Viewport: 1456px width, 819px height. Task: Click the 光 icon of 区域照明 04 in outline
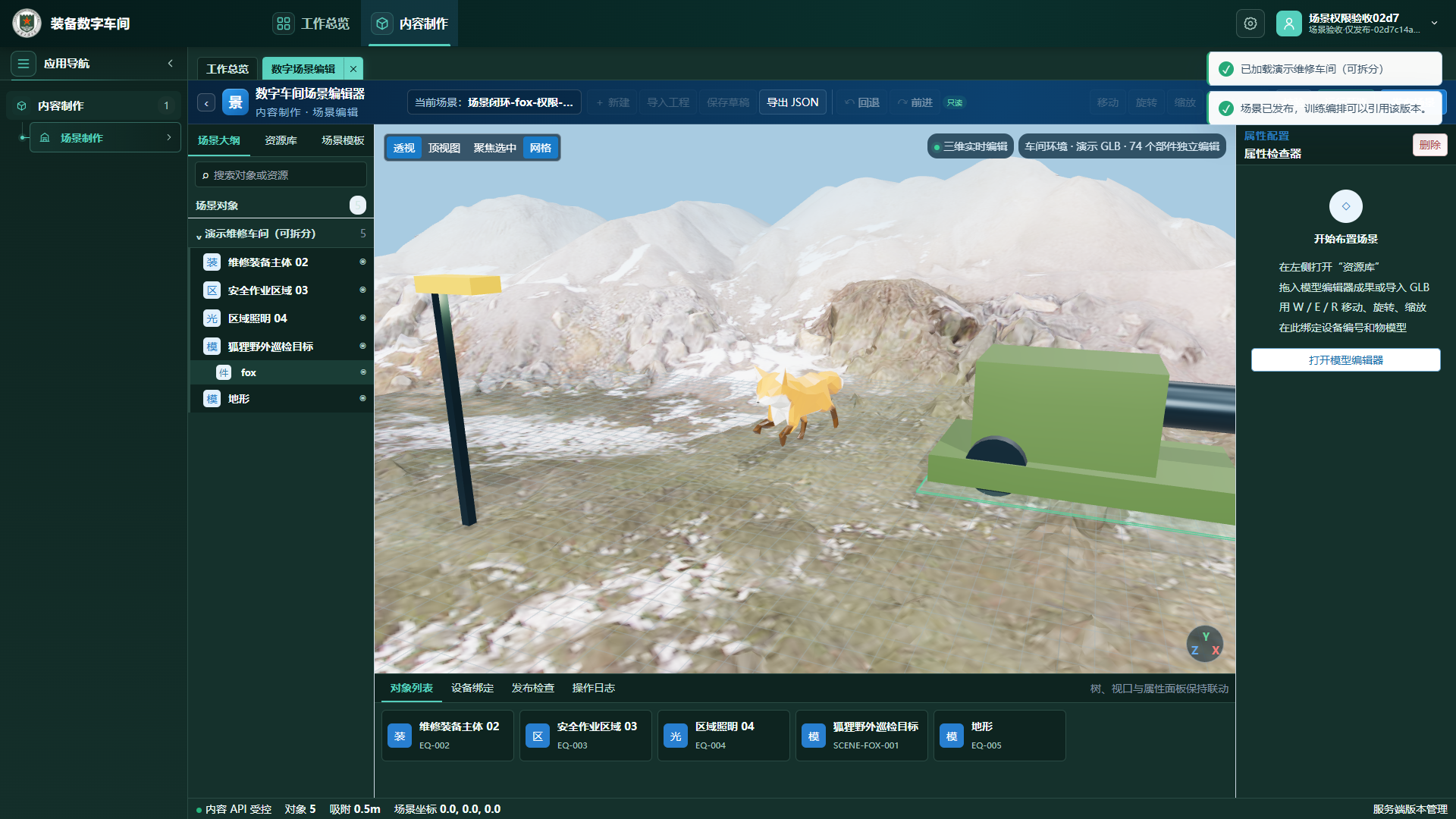pos(212,318)
